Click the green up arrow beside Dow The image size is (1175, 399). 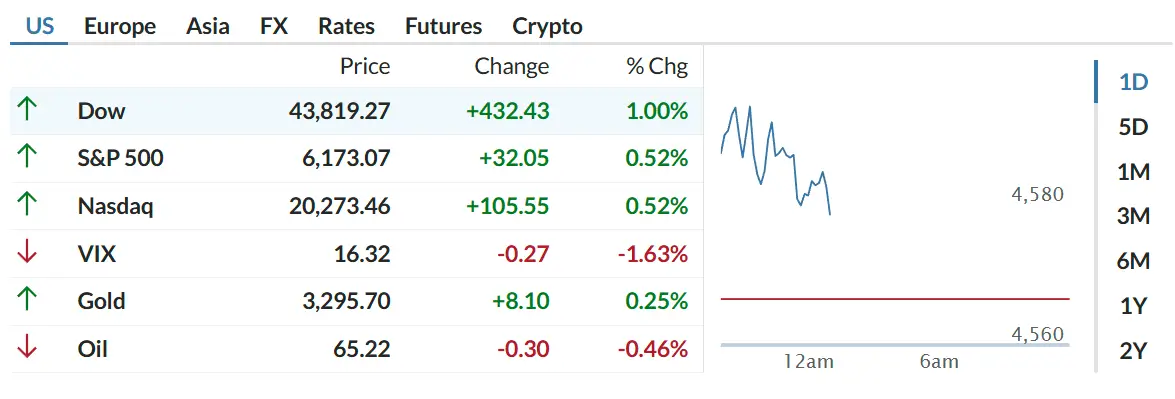[x=27, y=110]
